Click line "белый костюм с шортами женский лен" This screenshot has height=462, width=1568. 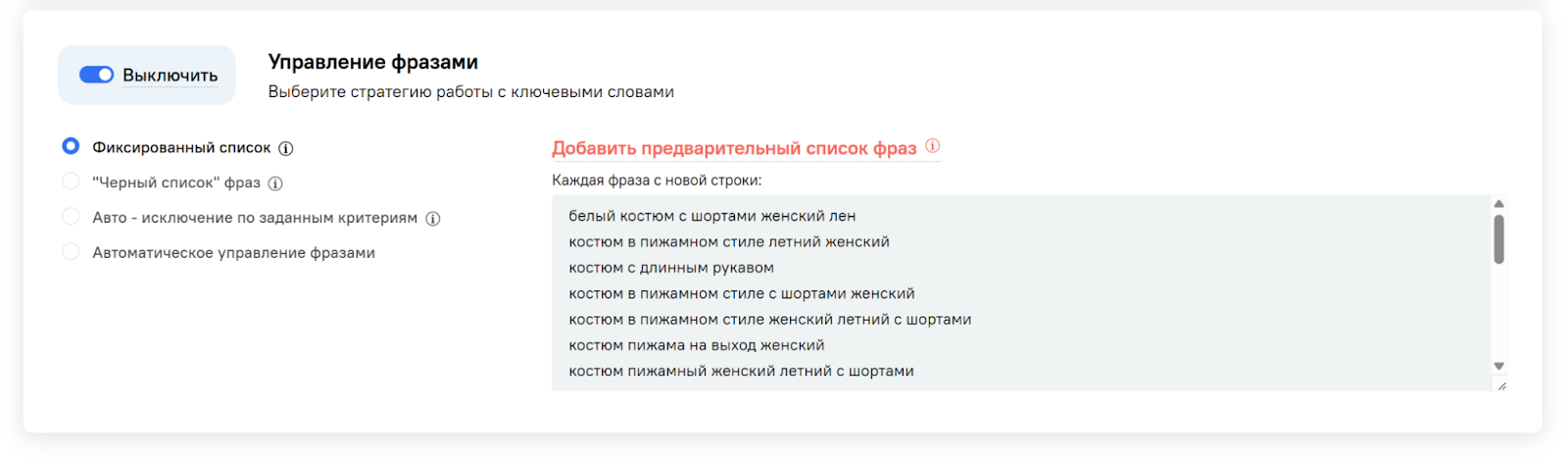(711, 216)
